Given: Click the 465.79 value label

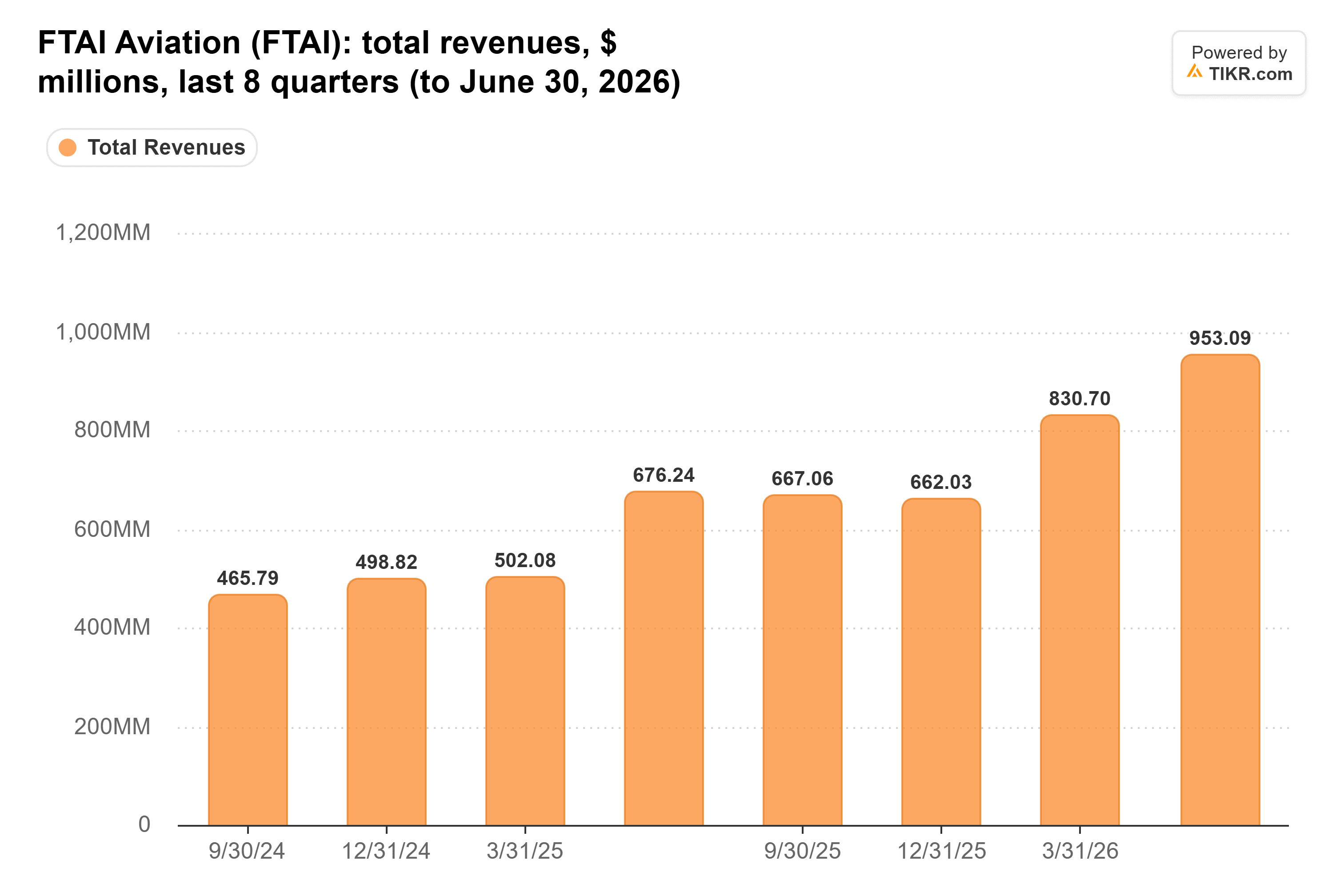Looking at the screenshot, I should click(248, 578).
